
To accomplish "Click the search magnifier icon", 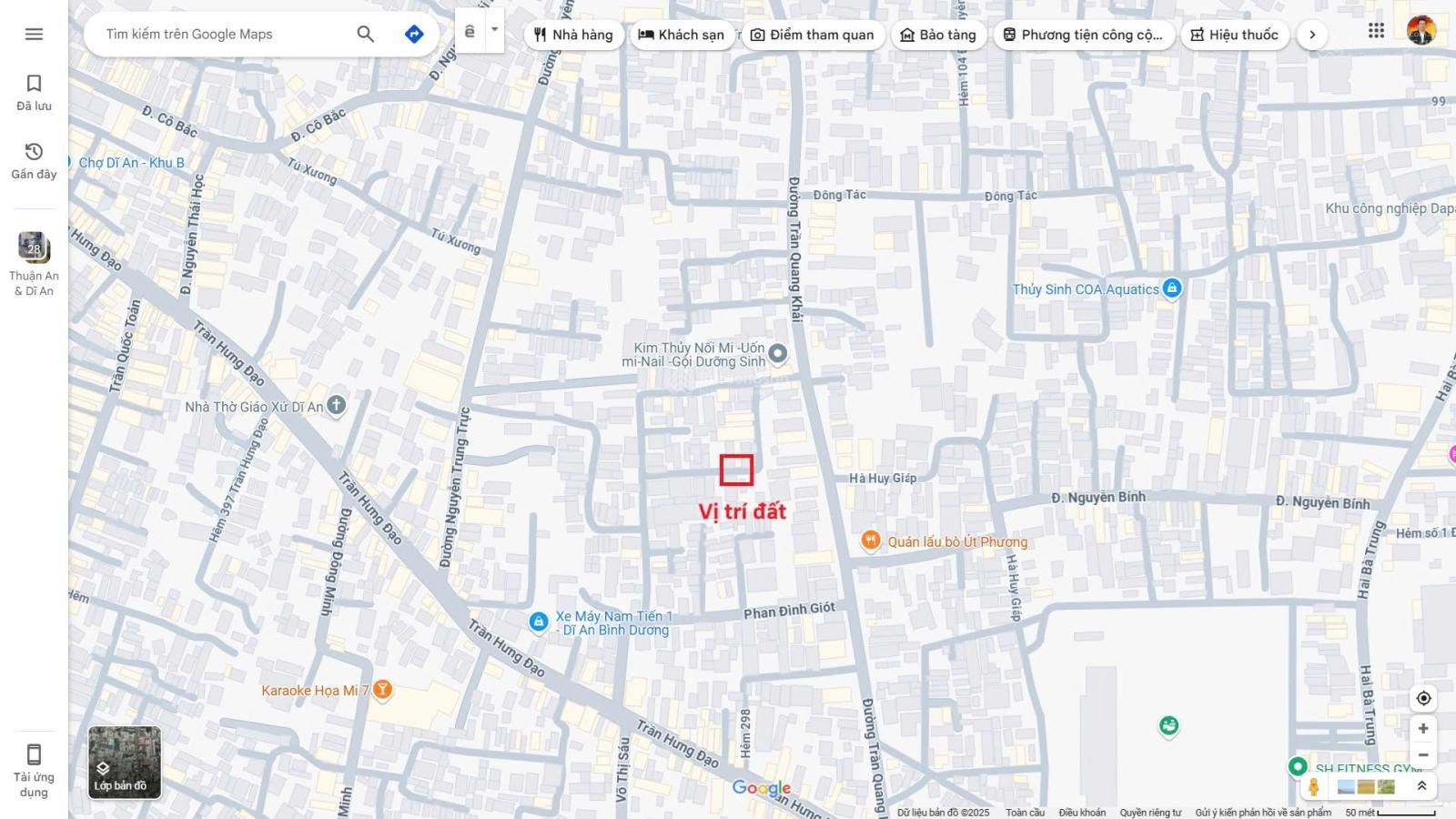I will tap(365, 34).
